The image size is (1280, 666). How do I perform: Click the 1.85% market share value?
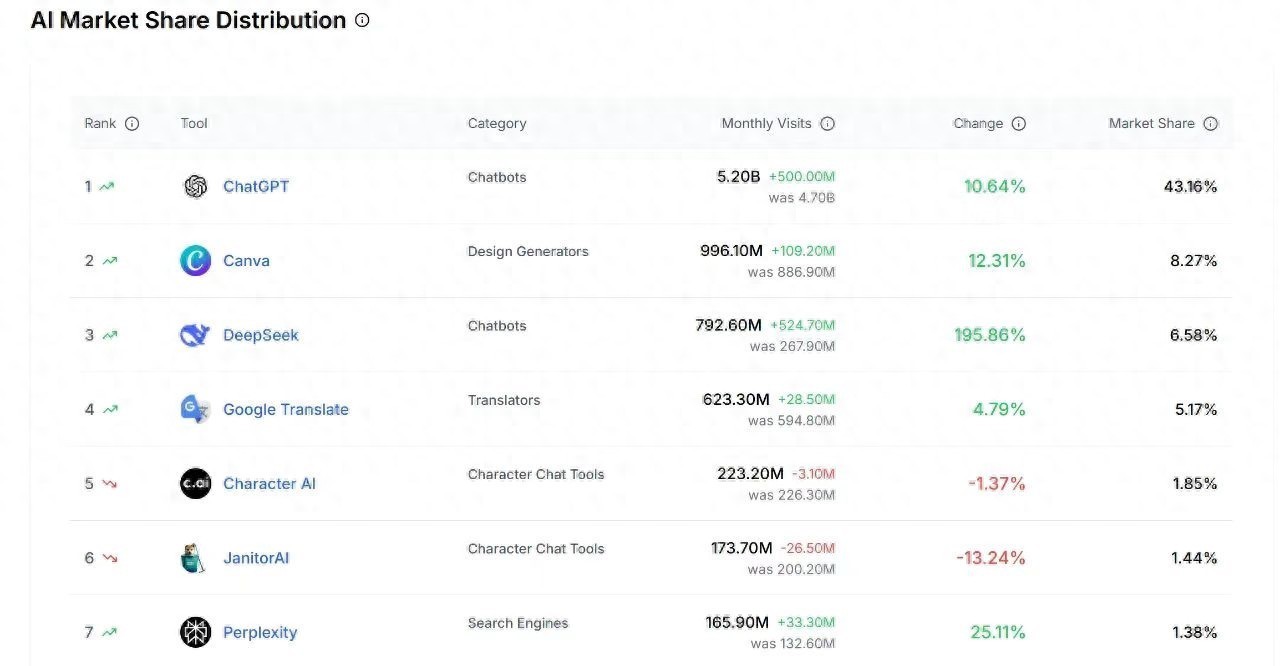[1195, 484]
